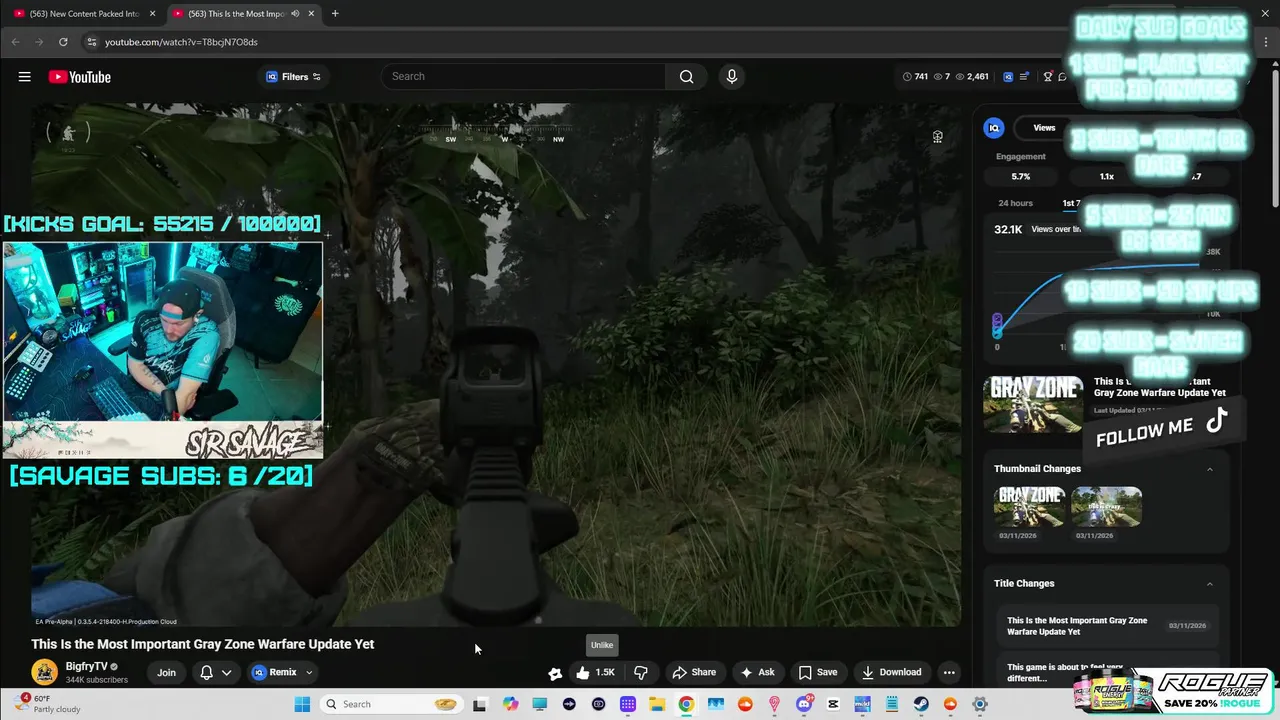Image resolution: width=1280 pixels, height=720 pixels.
Task: Collapse the Thumbnail Changes section
Action: pyautogui.click(x=1209, y=469)
